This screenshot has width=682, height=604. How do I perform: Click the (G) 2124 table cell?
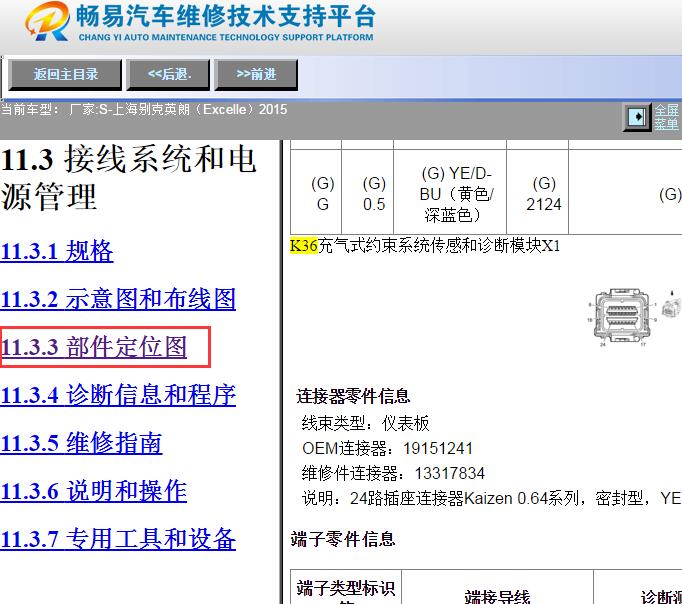coord(538,194)
